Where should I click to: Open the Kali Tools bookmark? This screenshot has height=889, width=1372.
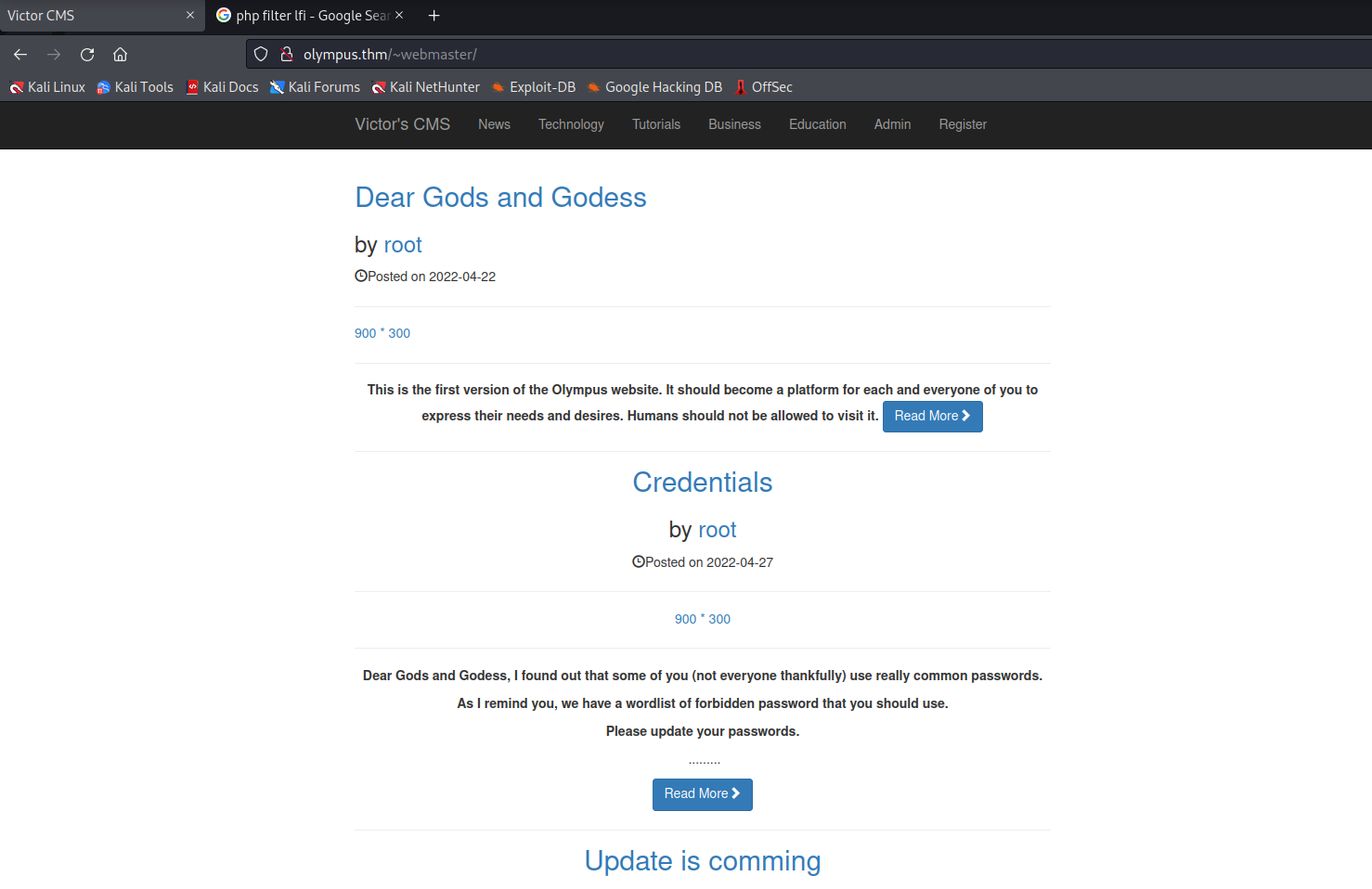[135, 87]
